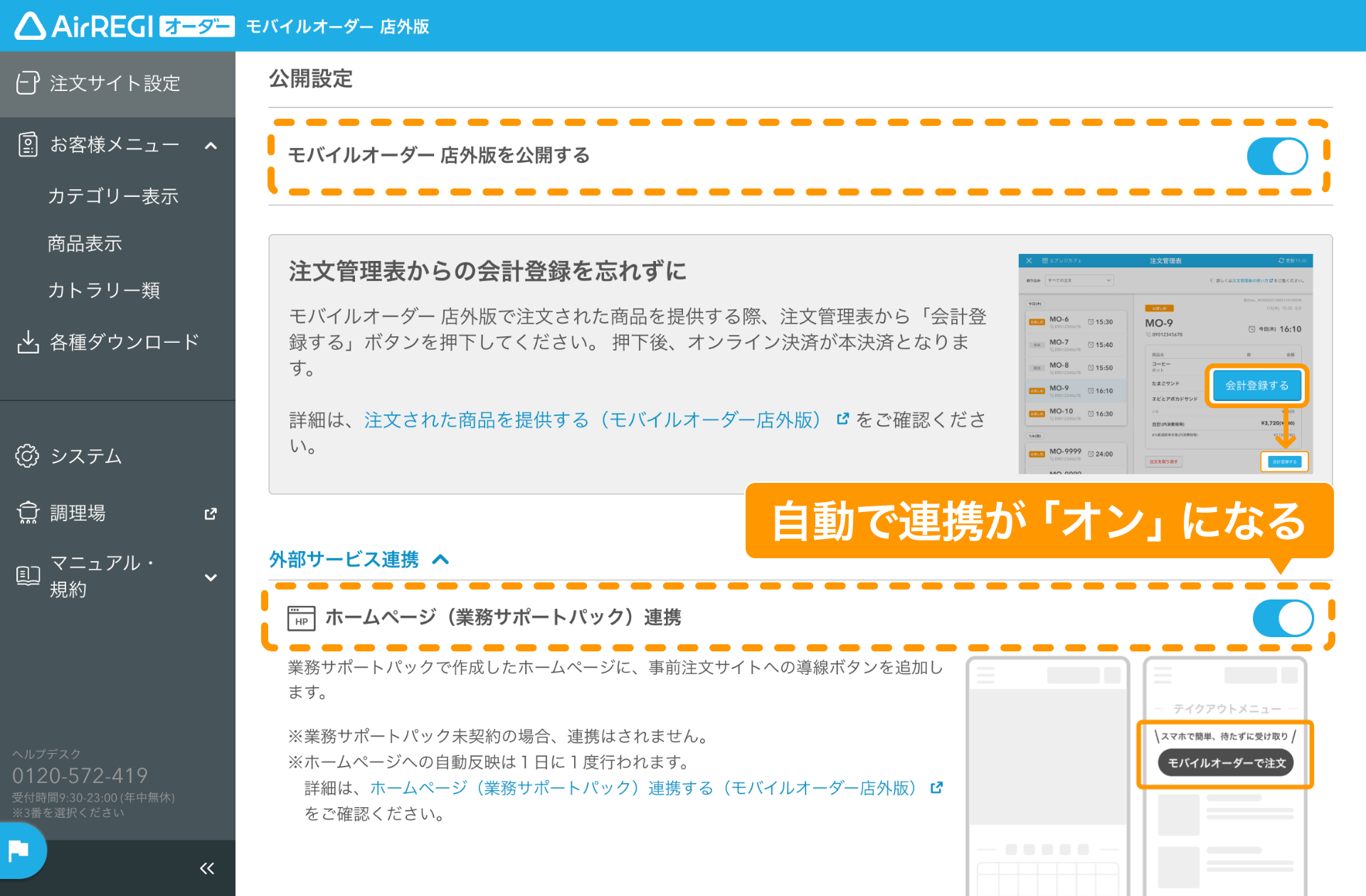Click external icon after ホームページ連携する link

(936, 787)
